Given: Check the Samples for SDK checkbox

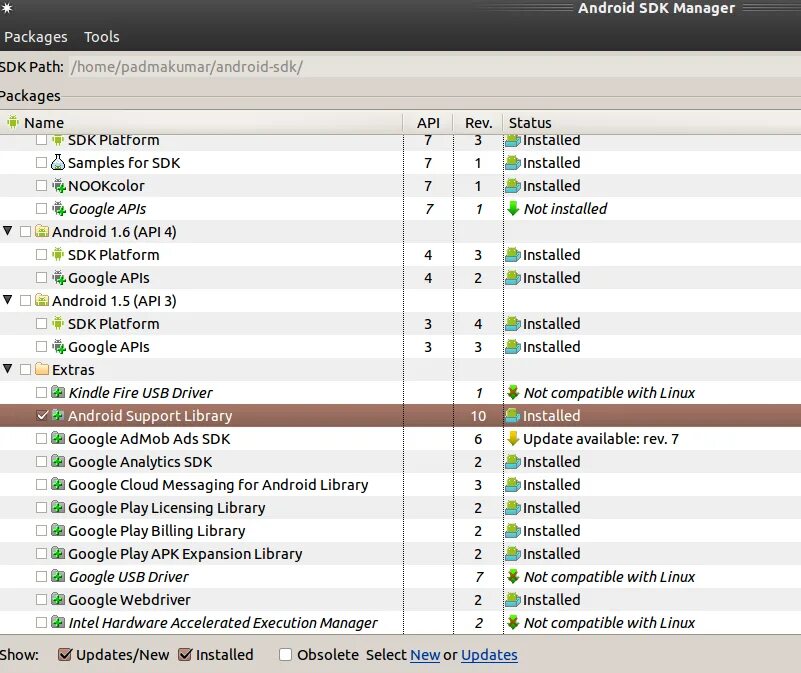Looking at the screenshot, I should 41,163.
